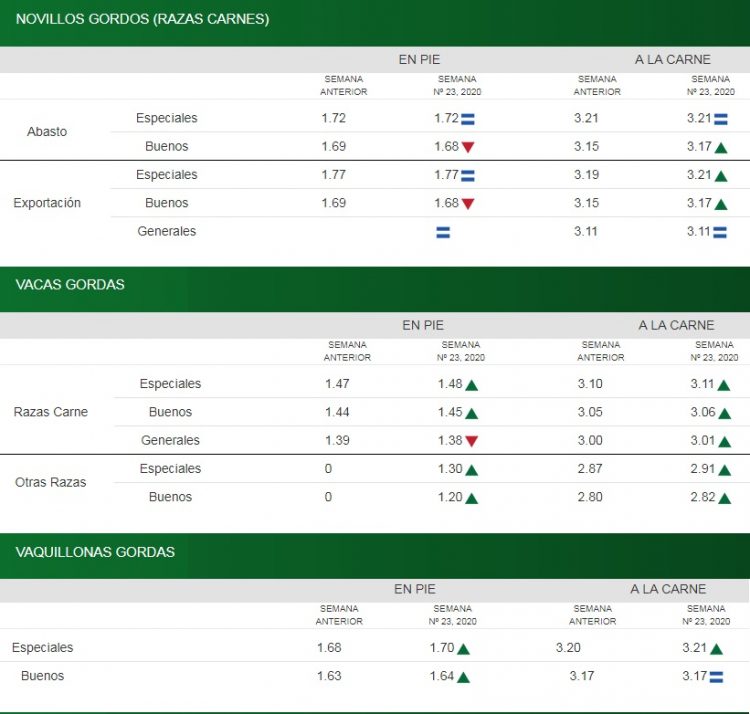The height and width of the screenshot is (714, 750).
Task: Click the red down arrow beside 1.38 in Vacas Gordas
Action: [471, 441]
